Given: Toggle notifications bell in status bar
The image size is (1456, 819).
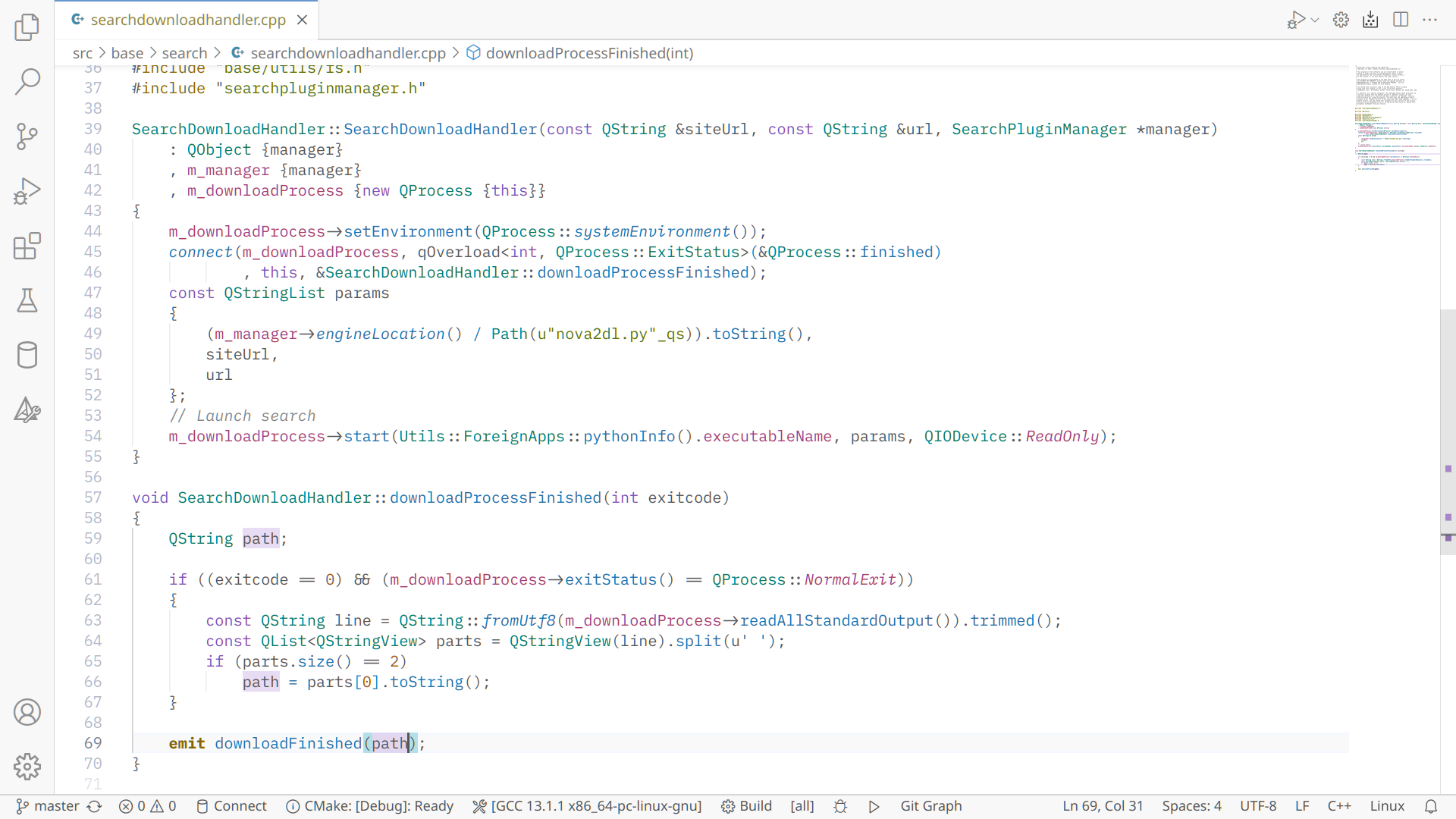Looking at the screenshot, I should click(x=1430, y=806).
